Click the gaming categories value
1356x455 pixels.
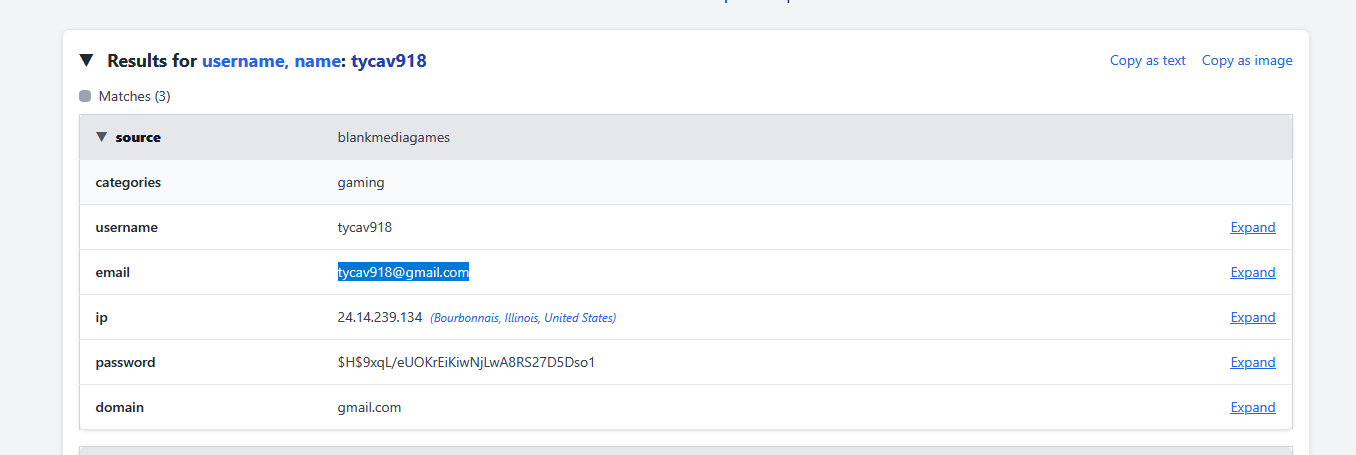[360, 183]
